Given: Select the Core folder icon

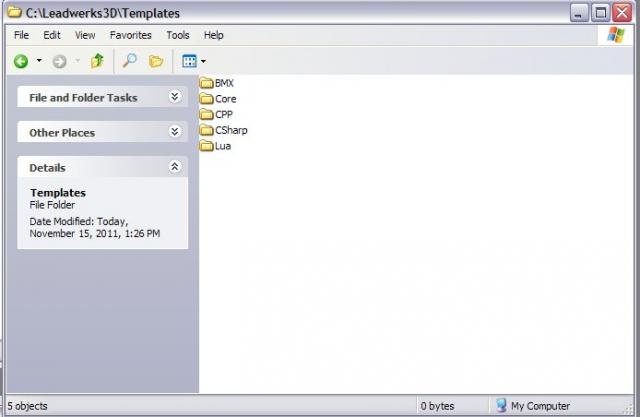Looking at the screenshot, I should [207, 98].
